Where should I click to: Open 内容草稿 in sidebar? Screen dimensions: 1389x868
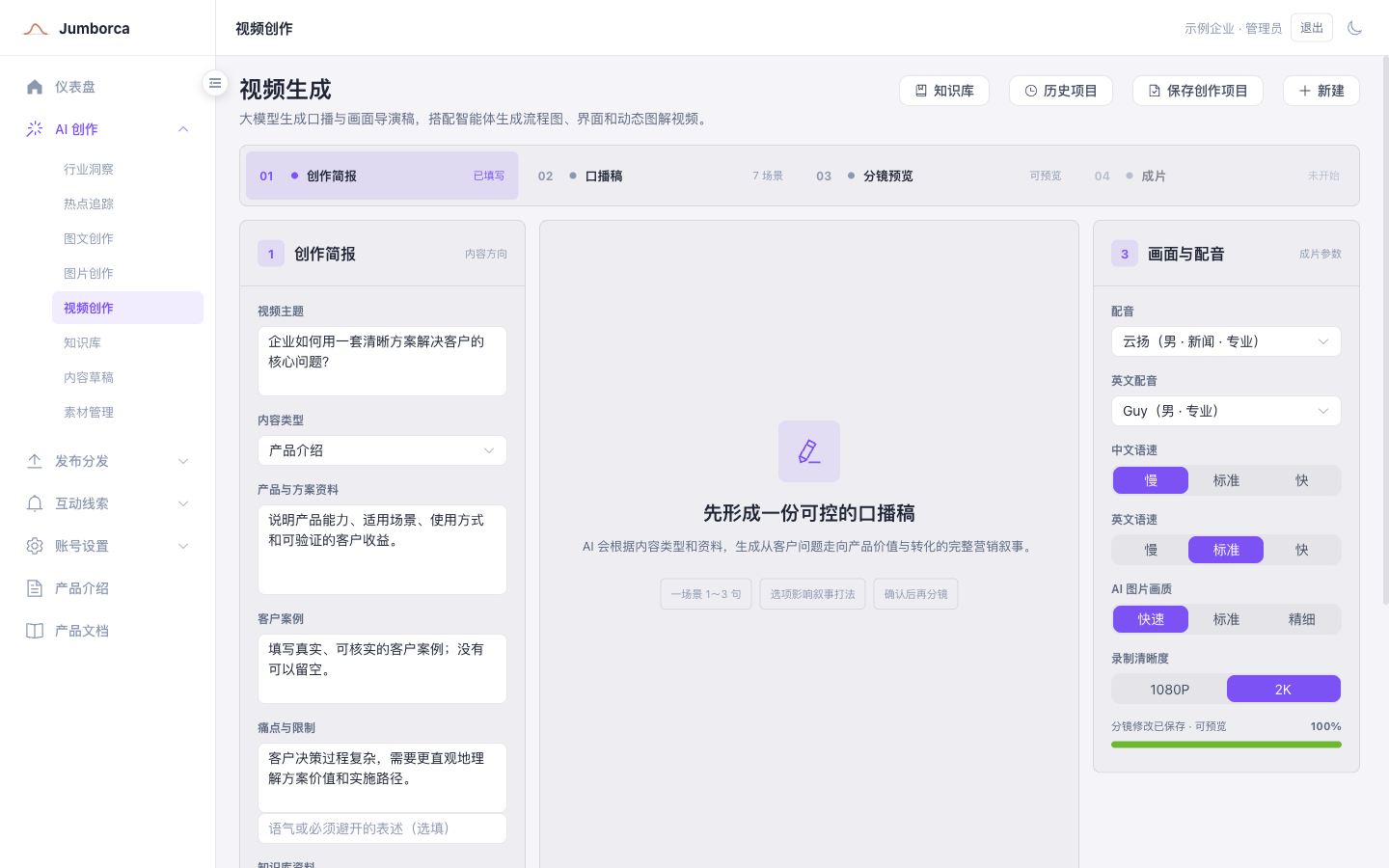pos(127,377)
